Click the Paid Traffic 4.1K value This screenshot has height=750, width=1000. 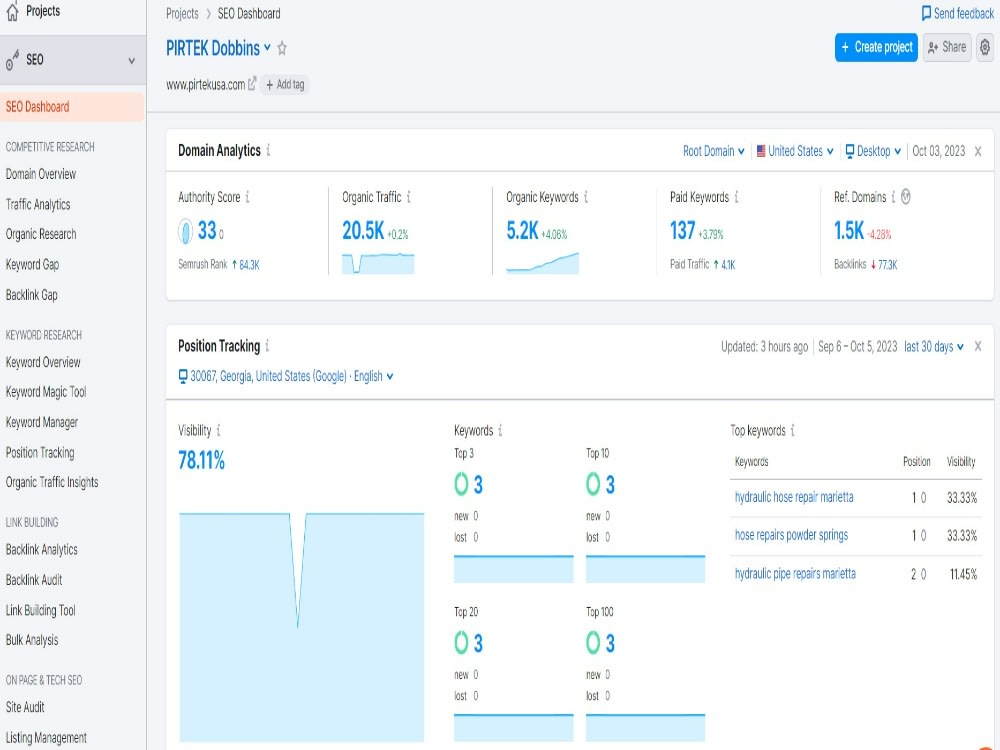(x=728, y=265)
